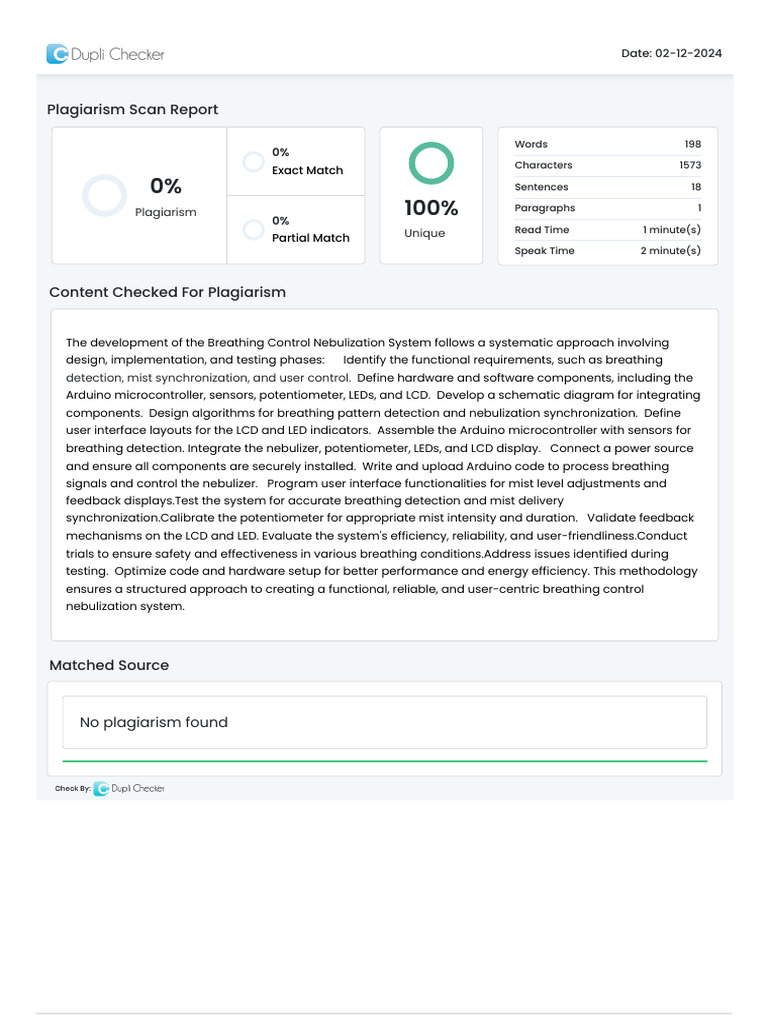Click the checked content paragraph text
The image size is (768, 1024).
click(x=384, y=474)
